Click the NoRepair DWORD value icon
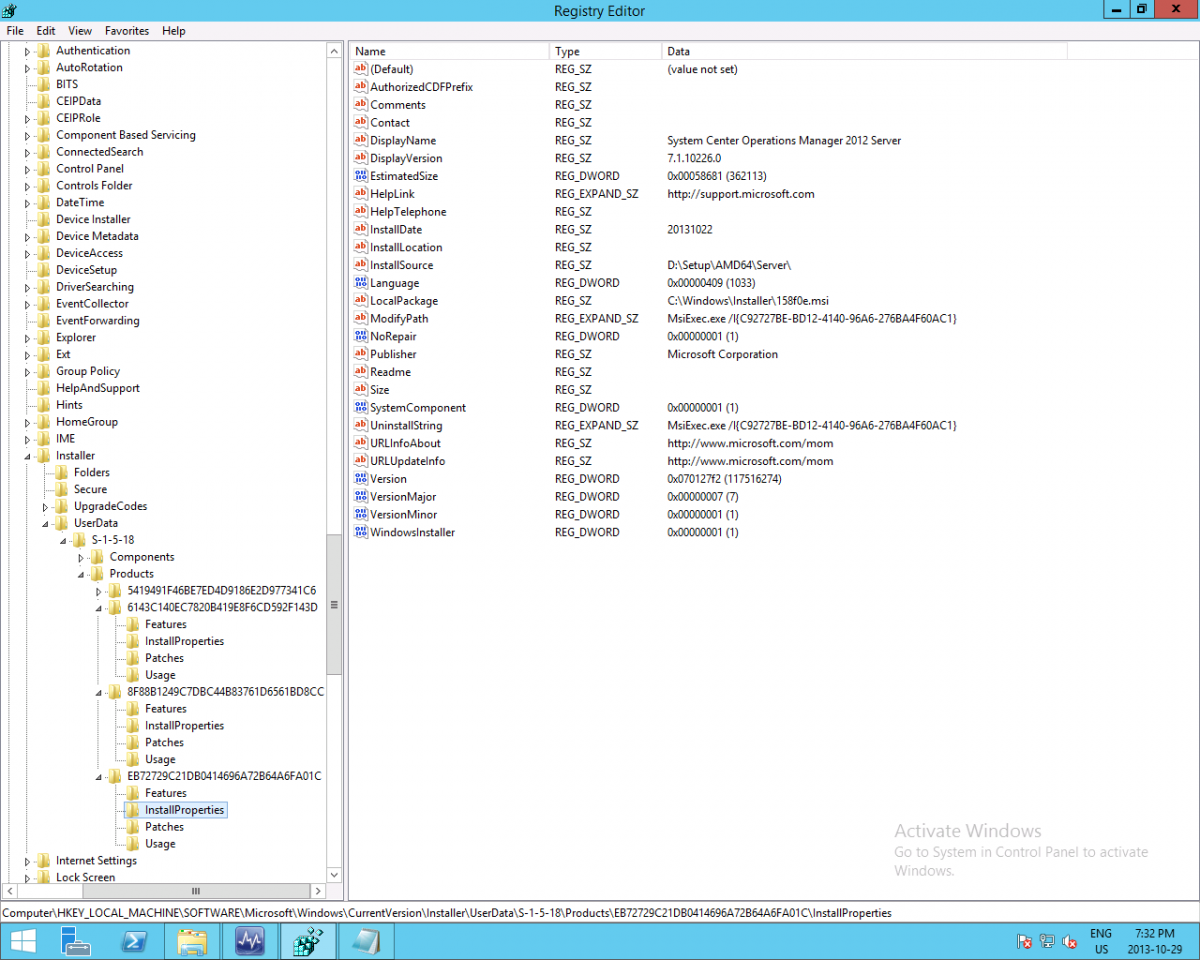The width and height of the screenshot is (1200, 960). click(361, 337)
